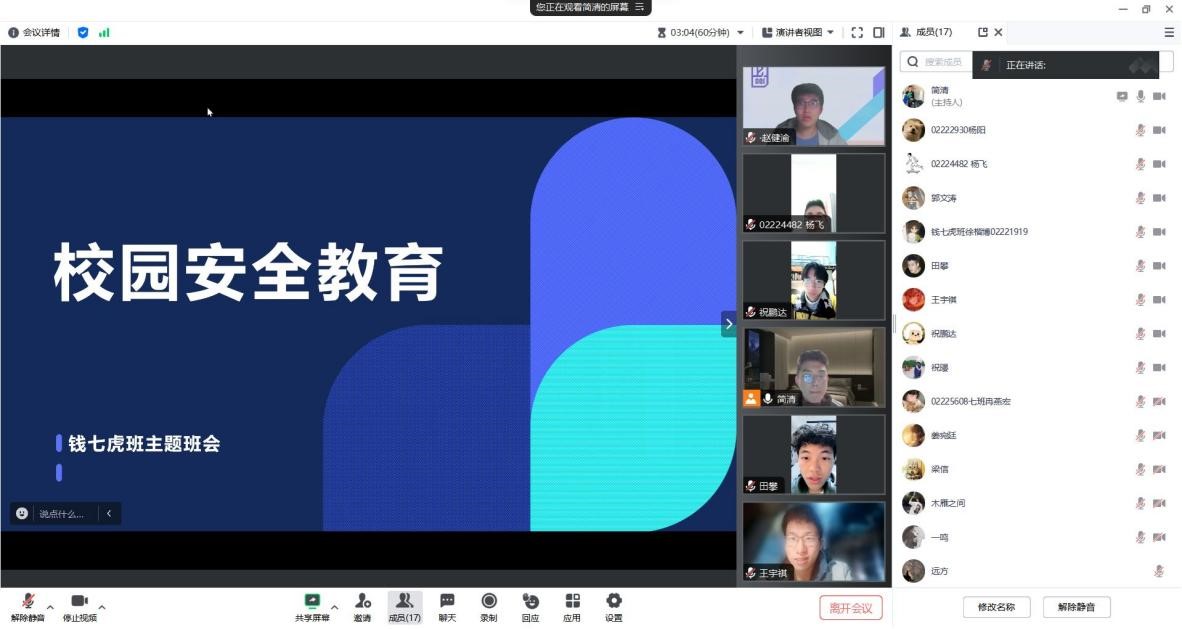Toggle the 成员(17) tab in bottom toolbar
Image resolution: width=1182 pixels, height=629 pixels.
(x=404, y=606)
